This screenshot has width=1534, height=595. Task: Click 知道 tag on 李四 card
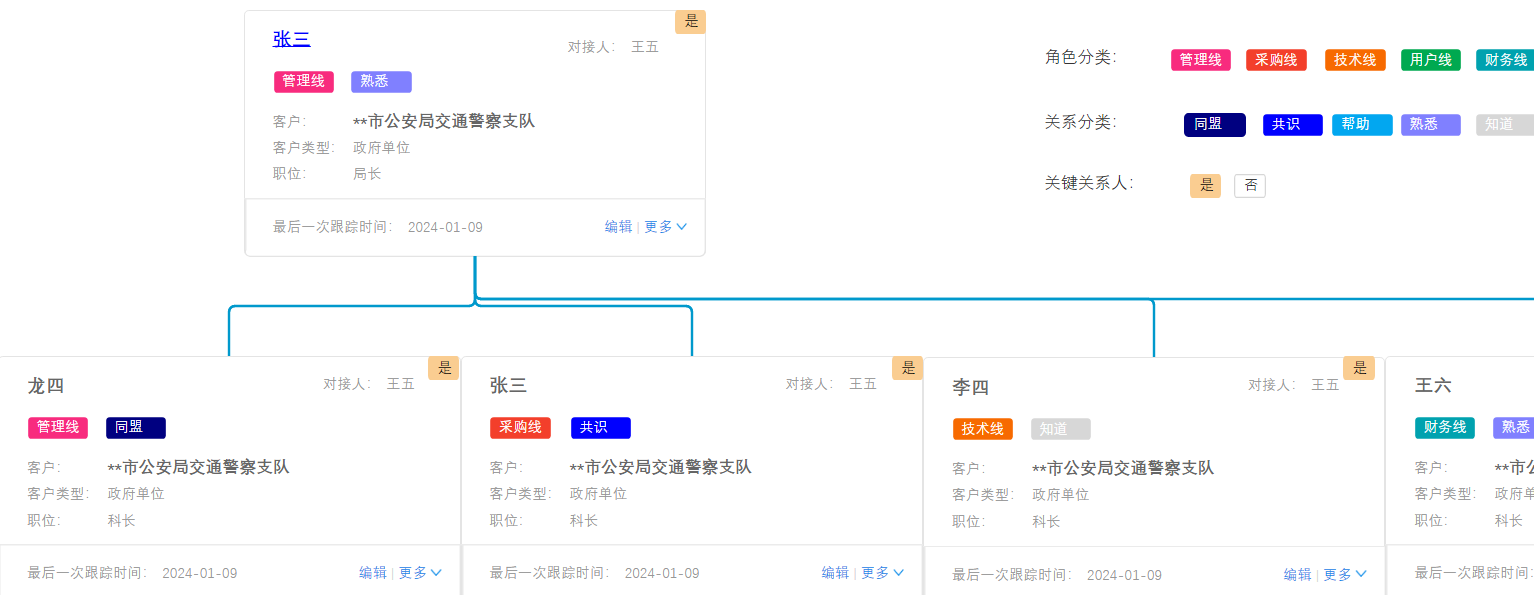point(1060,429)
